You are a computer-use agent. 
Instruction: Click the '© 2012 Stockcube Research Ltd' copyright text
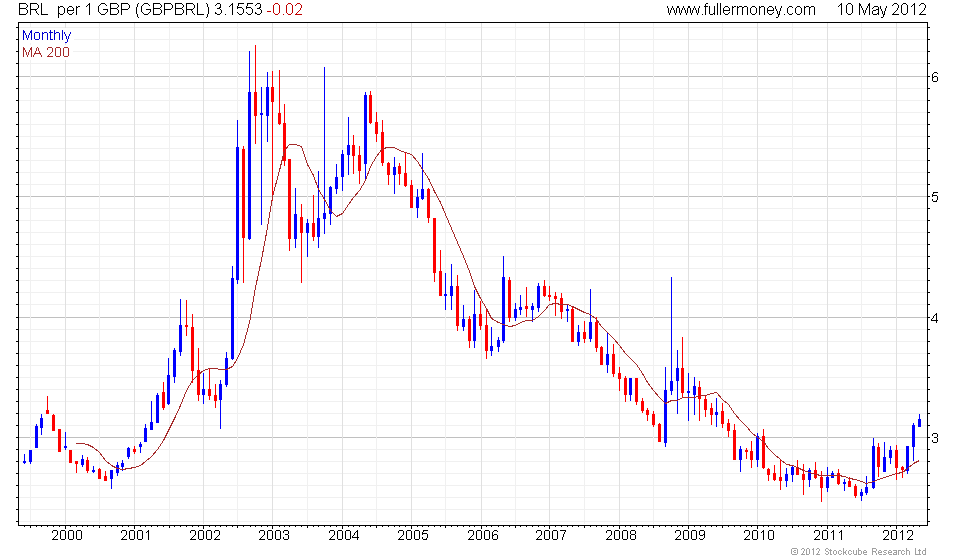coord(859,552)
